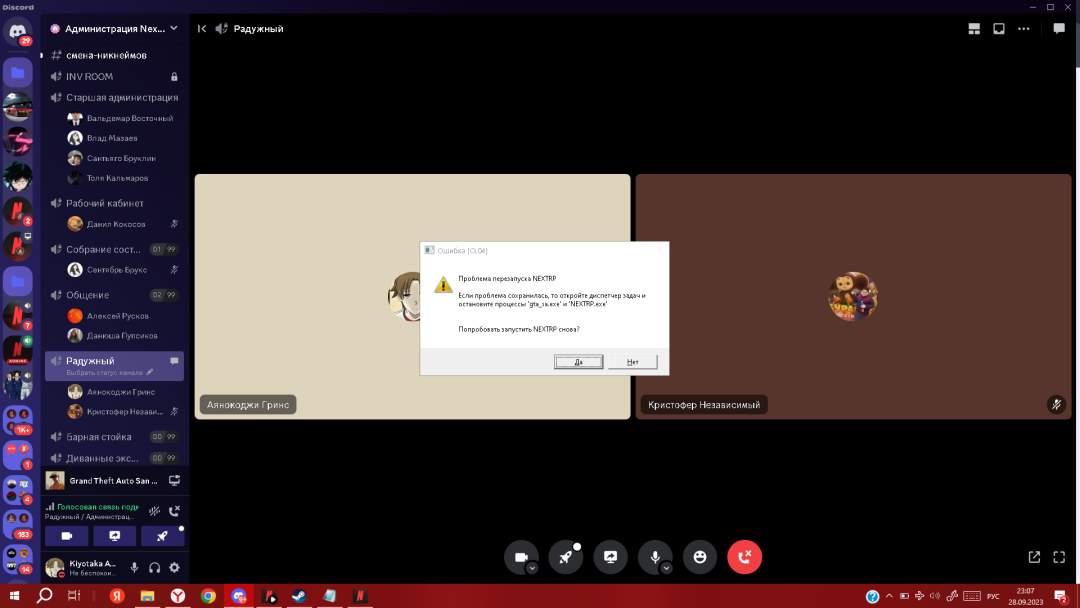This screenshot has height=608, width=1080.
Task: Open the emoji reactions button
Action: coord(700,556)
